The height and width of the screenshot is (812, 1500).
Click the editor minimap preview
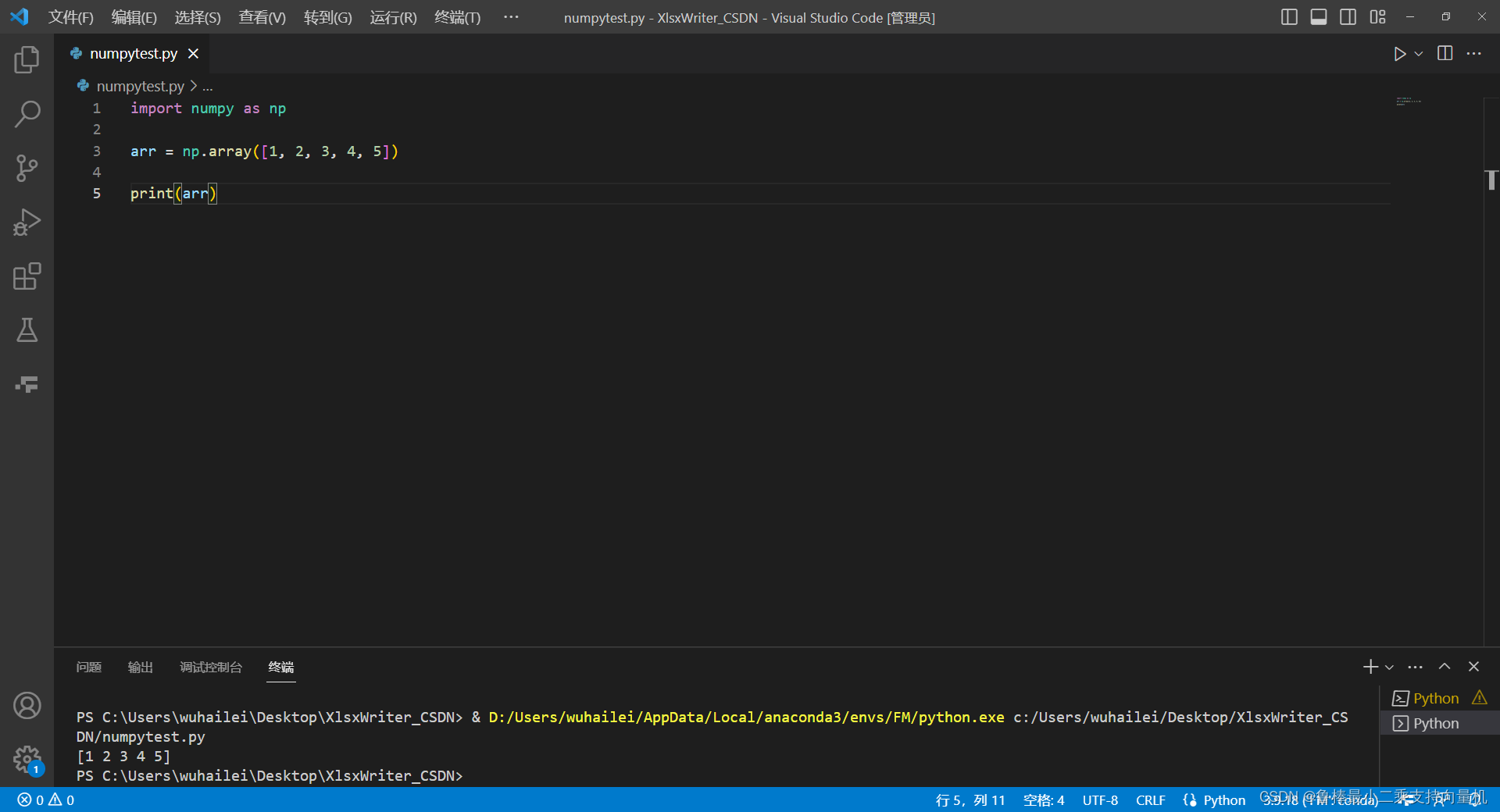click(1408, 101)
